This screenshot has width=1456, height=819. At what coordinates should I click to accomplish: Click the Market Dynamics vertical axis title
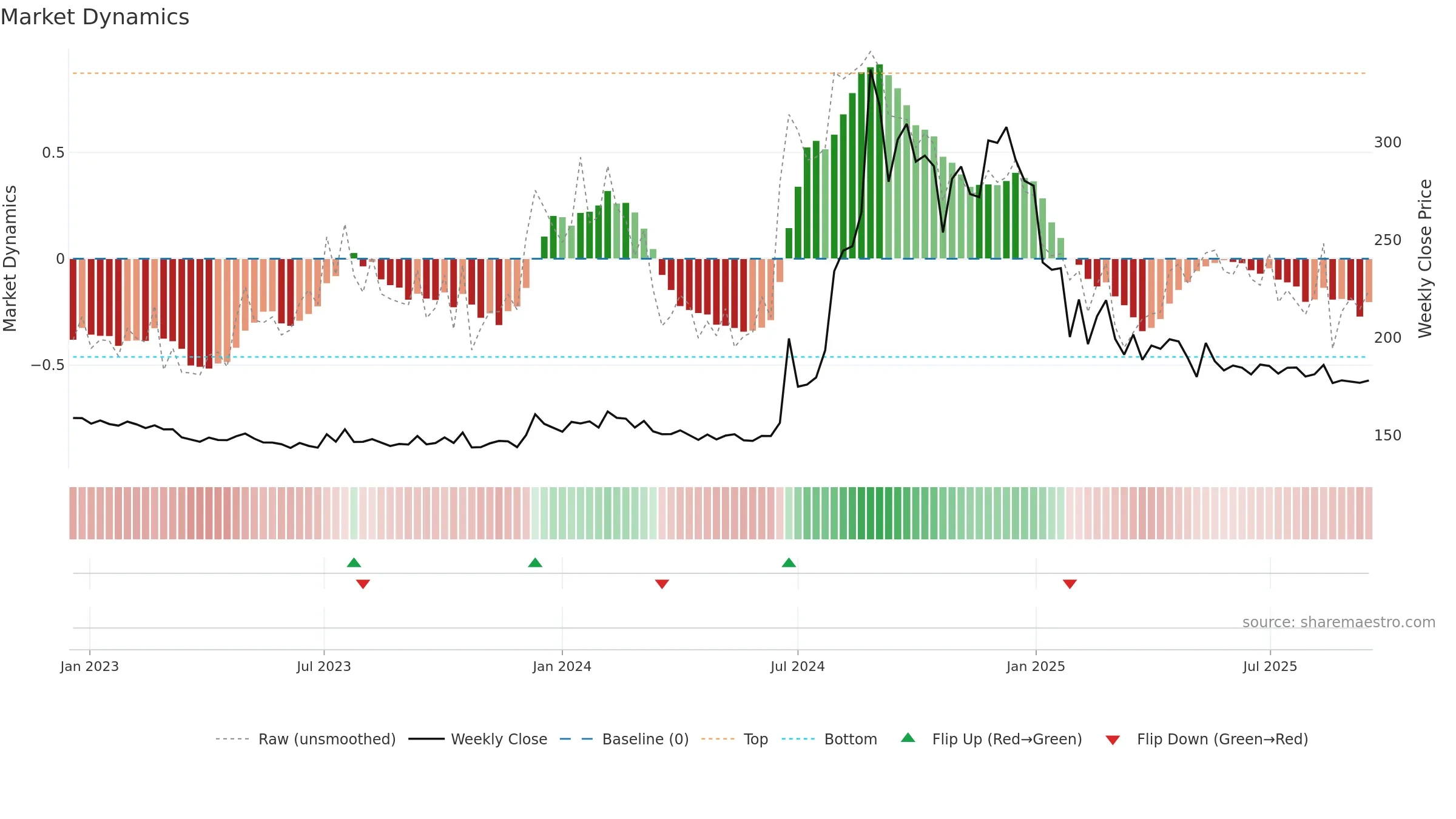click(10, 258)
